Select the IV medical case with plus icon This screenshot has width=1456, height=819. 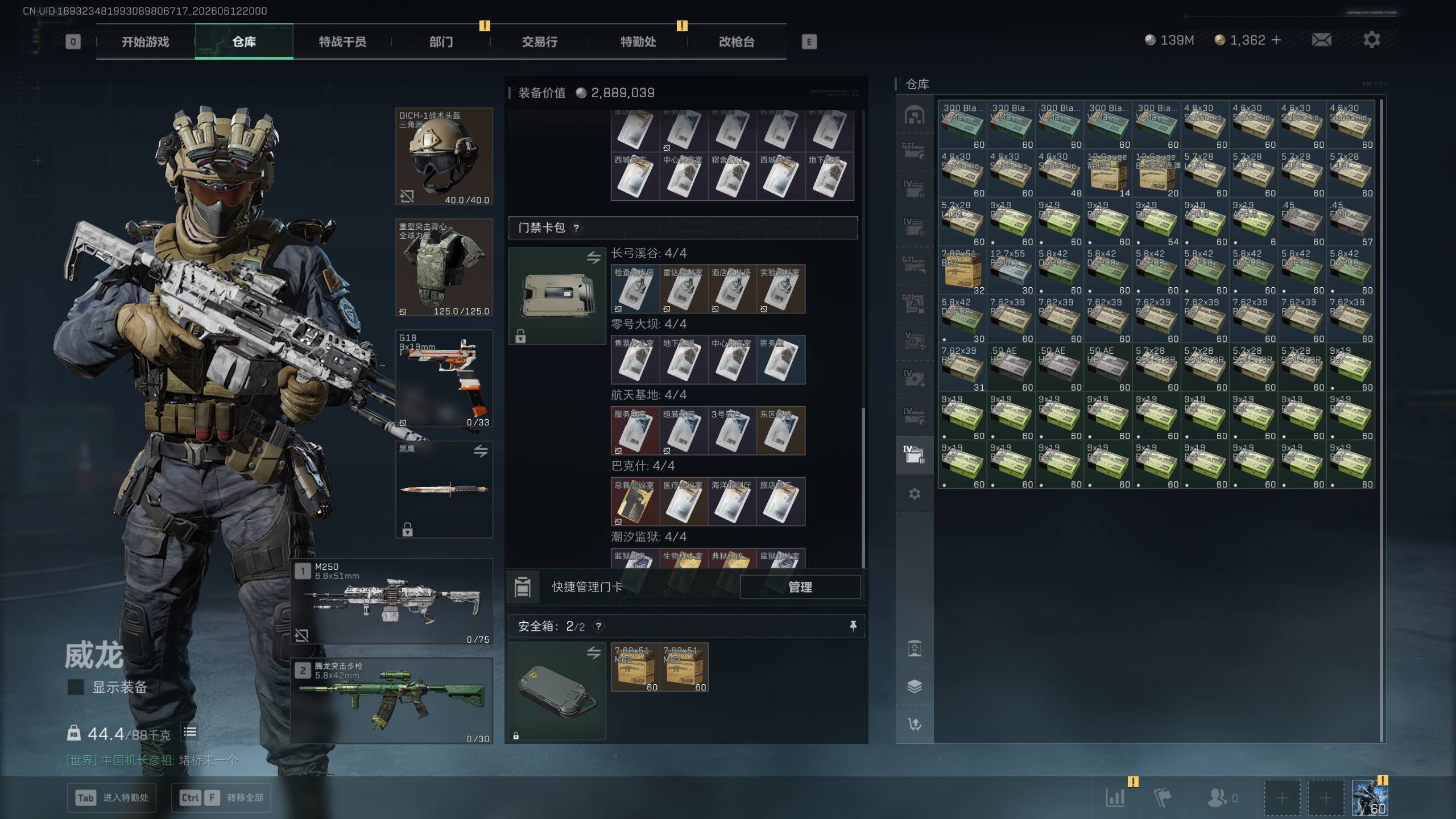915,378
